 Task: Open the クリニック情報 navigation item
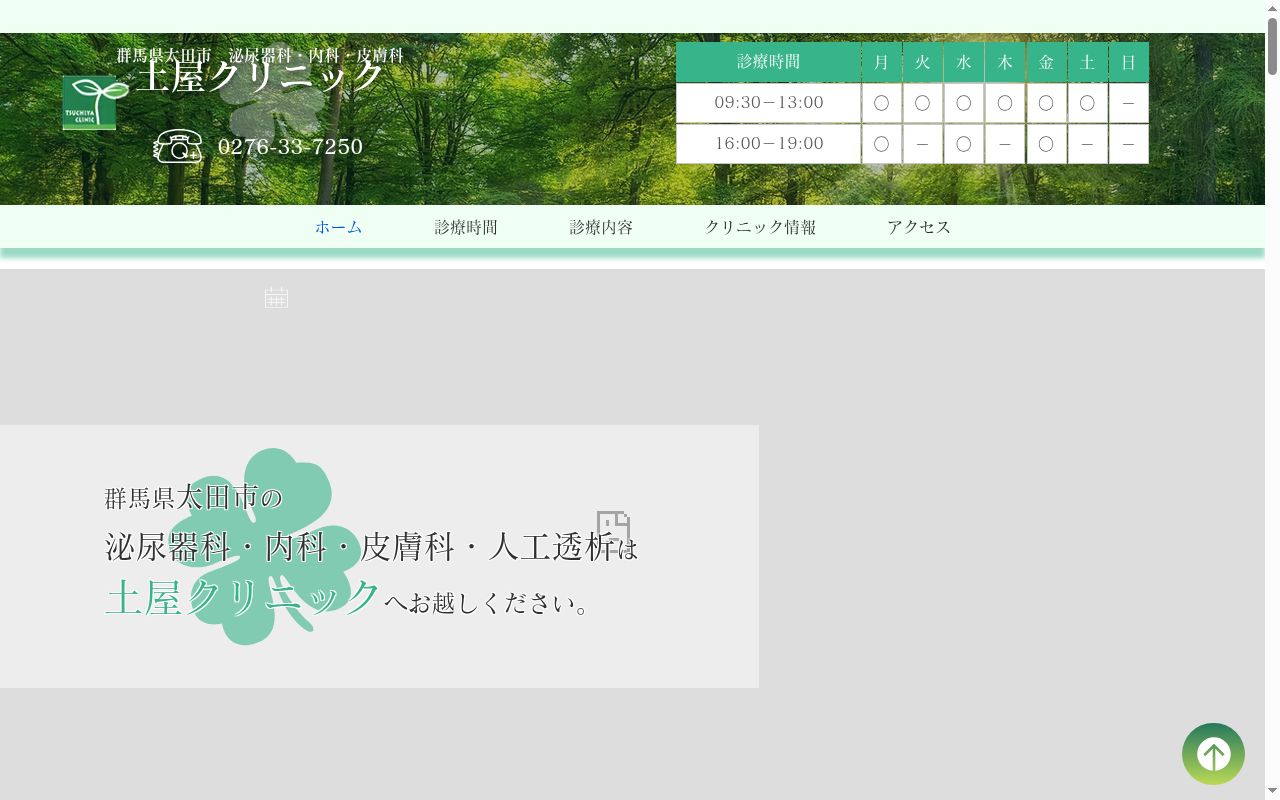pos(760,227)
